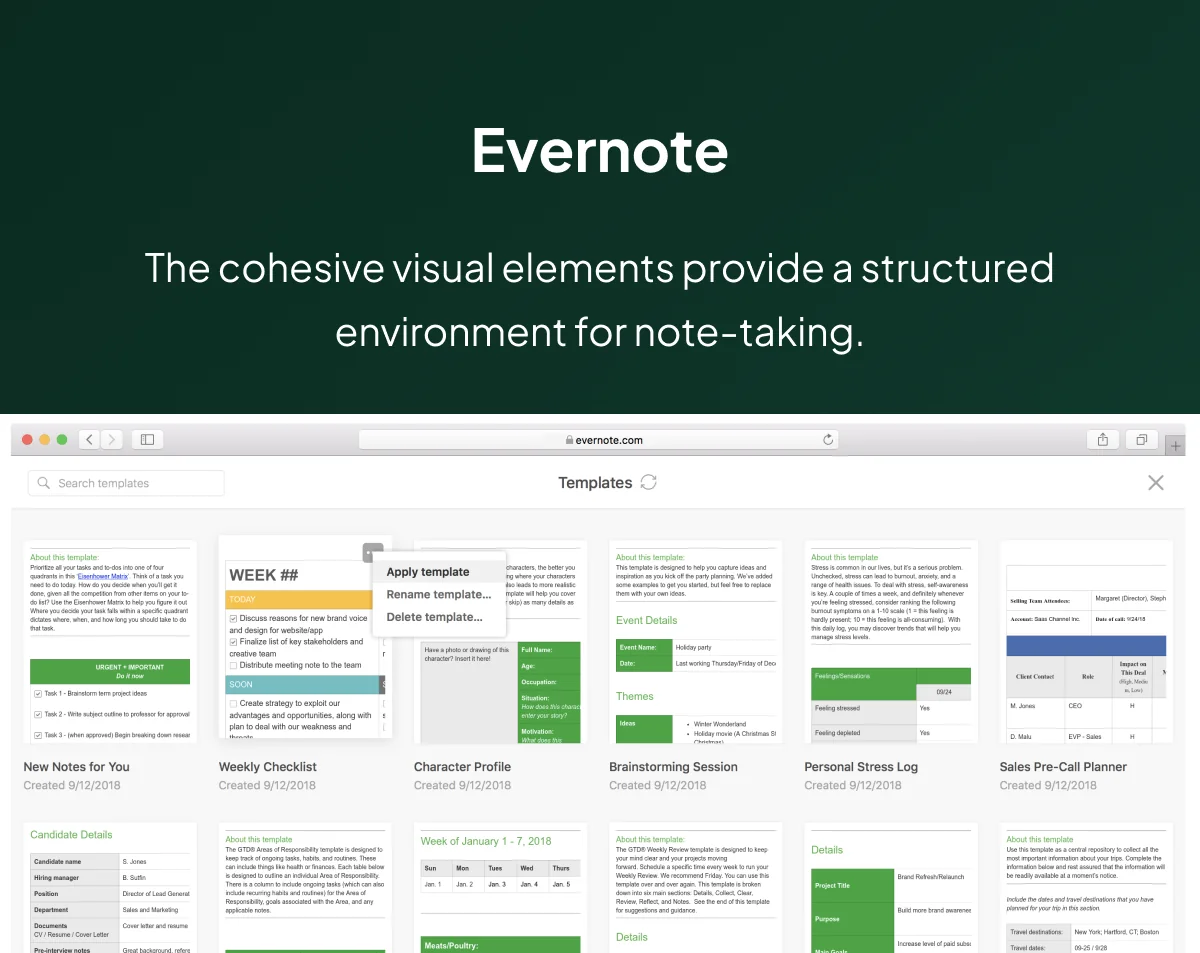Refresh the Templates list
This screenshot has height=953, width=1200.
point(649,482)
